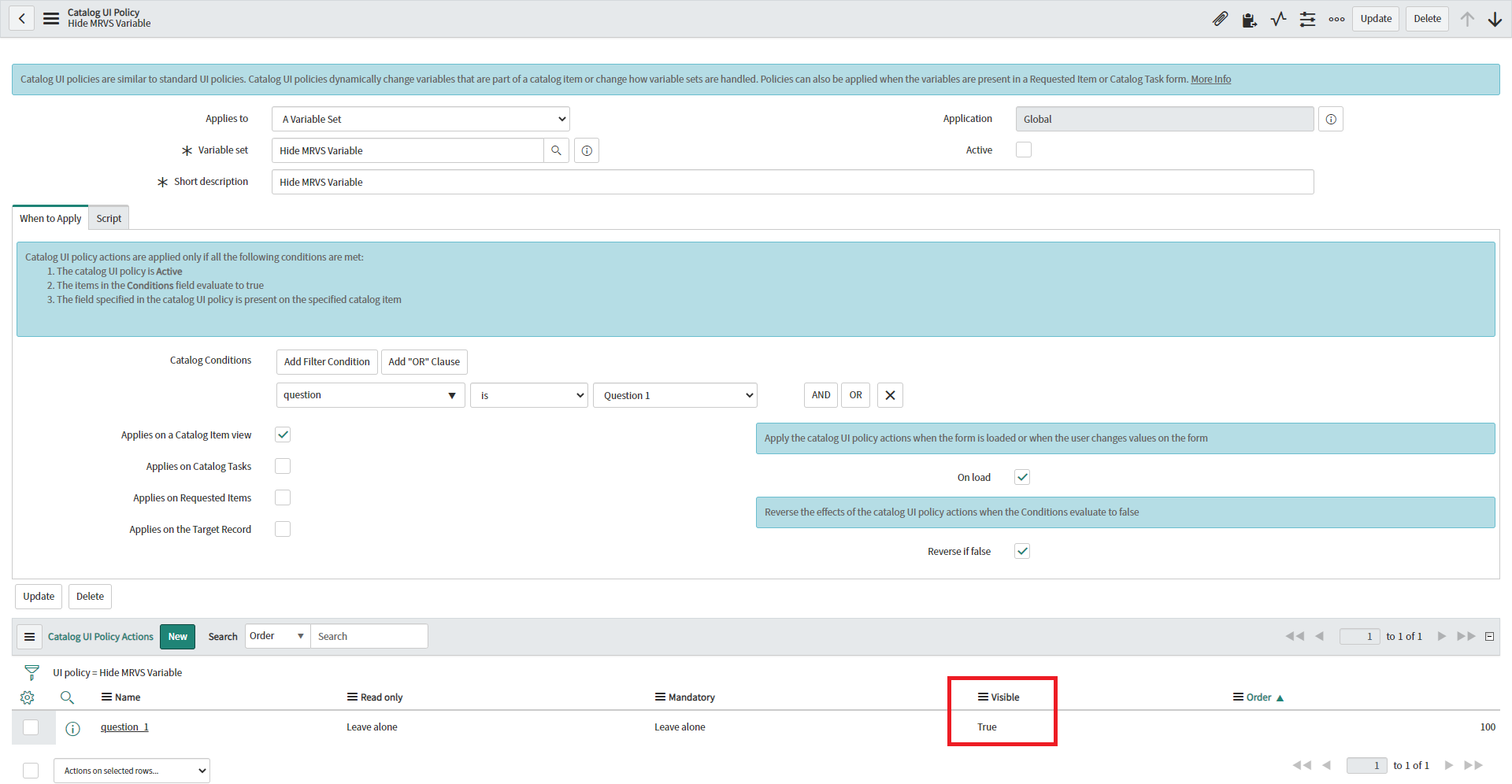
Task: Open form personalization sliders icon
Action: point(1307,19)
